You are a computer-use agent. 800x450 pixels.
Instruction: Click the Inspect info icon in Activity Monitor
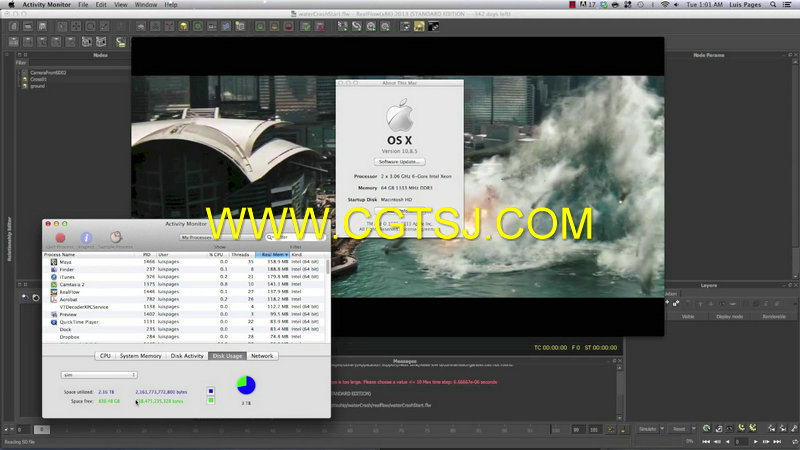pyautogui.click(x=86, y=238)
